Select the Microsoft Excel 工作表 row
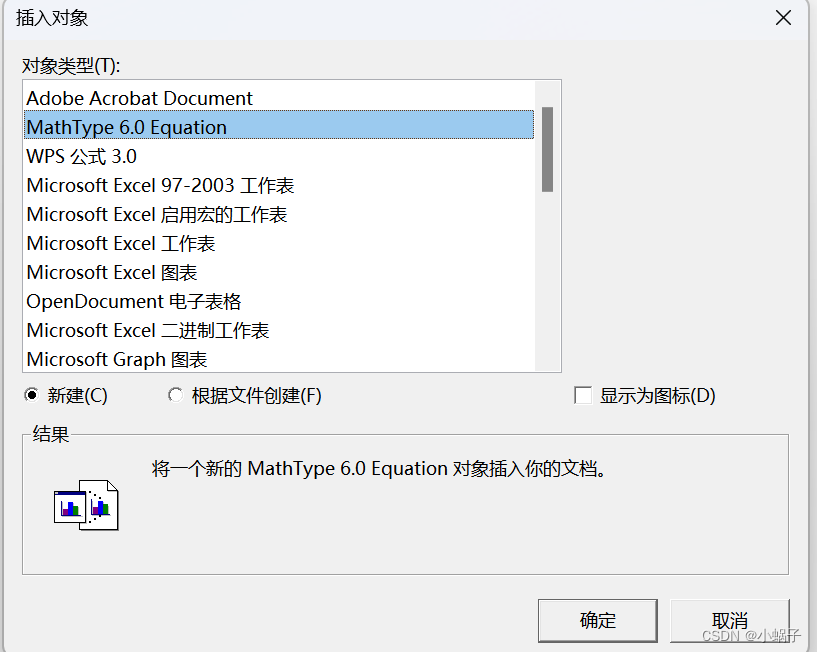The image size is (817, 652). 279,243
